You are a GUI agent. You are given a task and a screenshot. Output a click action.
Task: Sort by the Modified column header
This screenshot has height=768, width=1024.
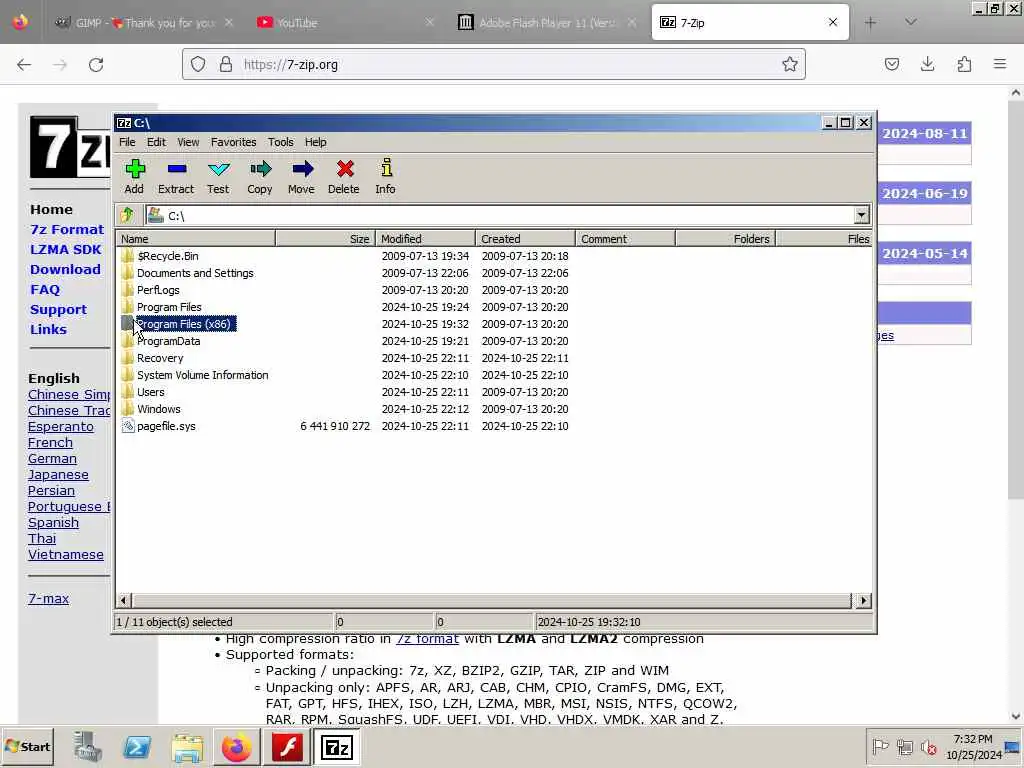pos(425,239)
